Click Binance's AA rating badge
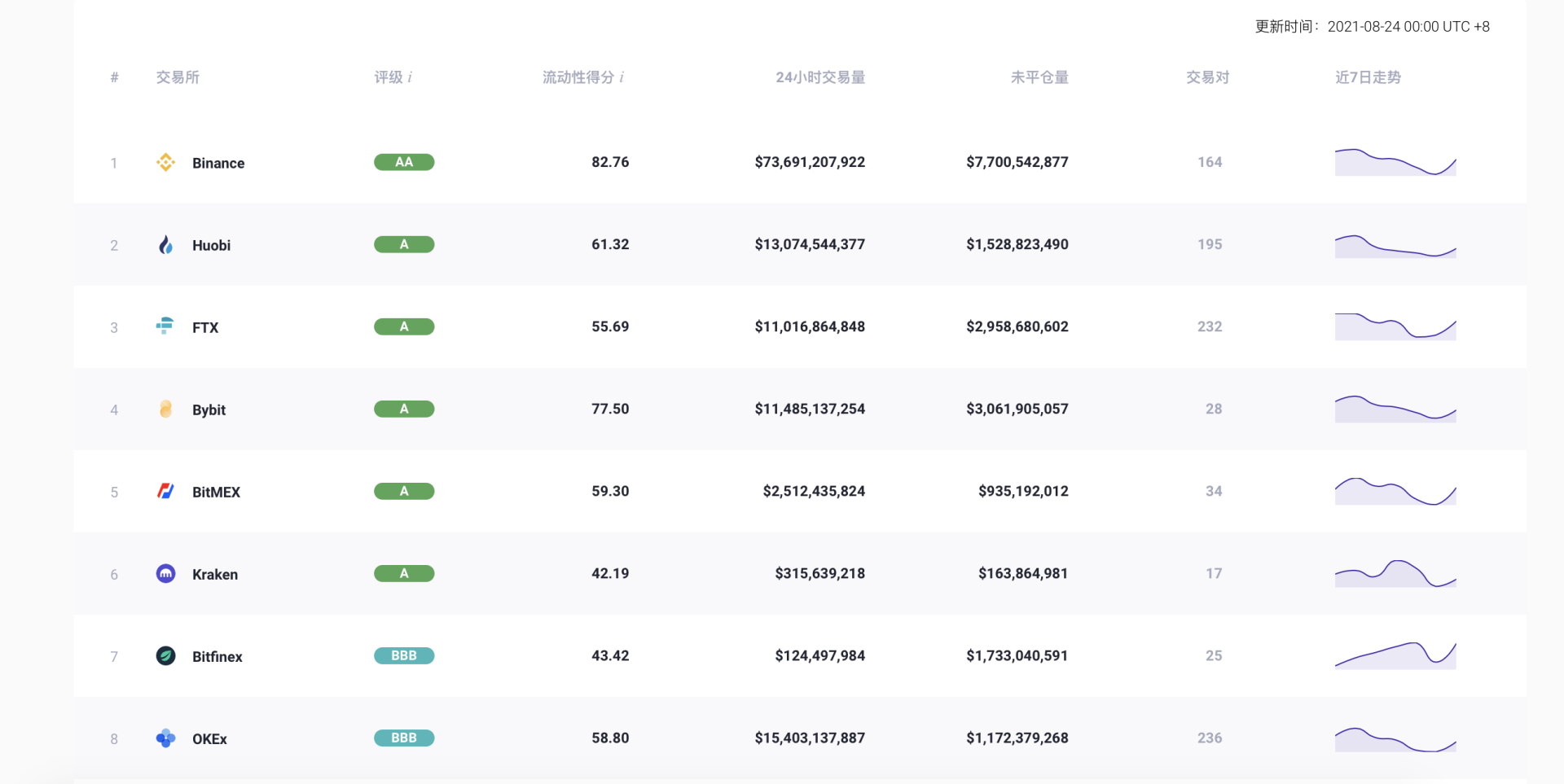This screenshot has height=784, width=1564. [404, 162]
